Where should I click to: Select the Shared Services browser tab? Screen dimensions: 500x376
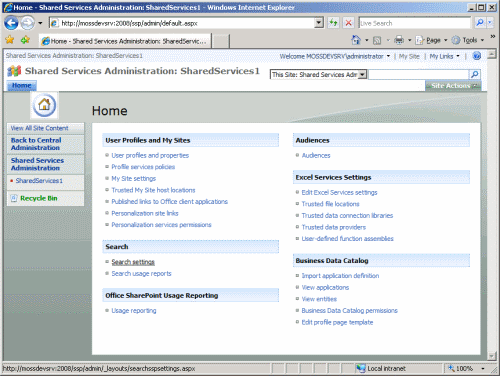point(125,41)
